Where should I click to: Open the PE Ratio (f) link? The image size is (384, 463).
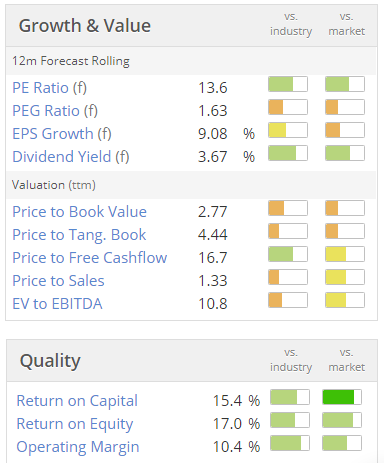(x=49, y=88)
